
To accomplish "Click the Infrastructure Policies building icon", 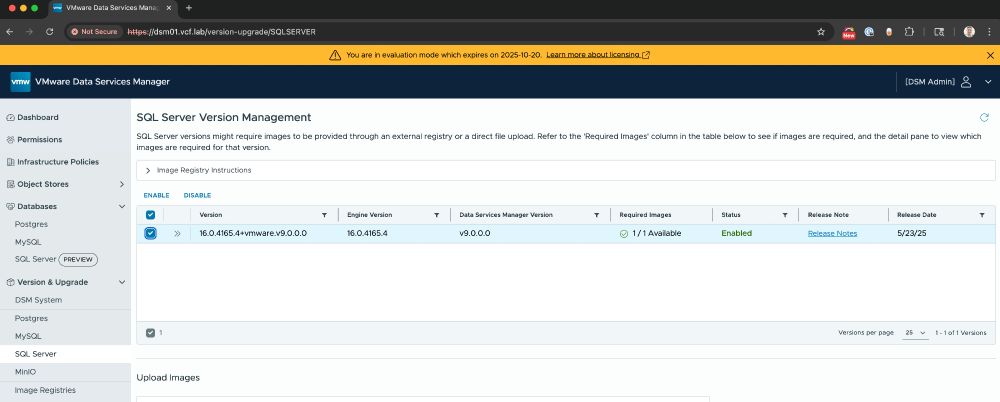I will pyautogui.click(x=10, y=162).
